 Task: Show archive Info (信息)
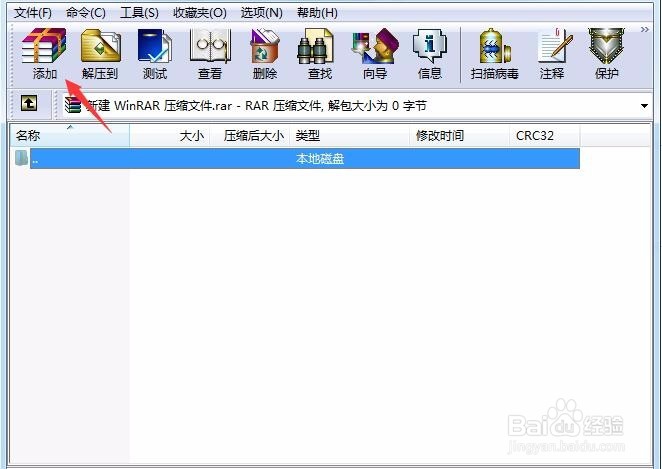(x=430, y=54)
